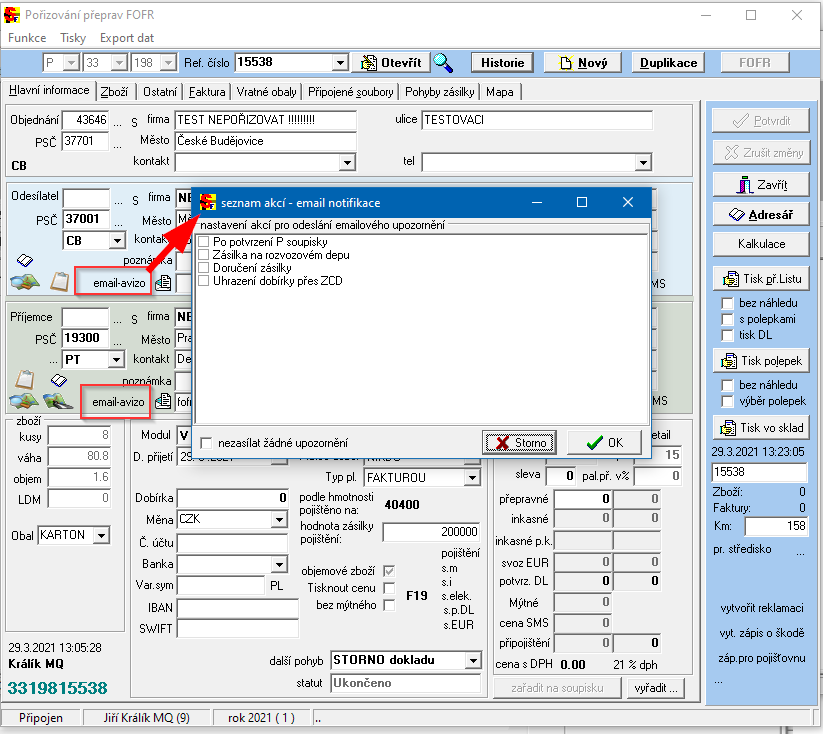
Task: Click the Storno button in dialog
Action: [x=519, y=443]
